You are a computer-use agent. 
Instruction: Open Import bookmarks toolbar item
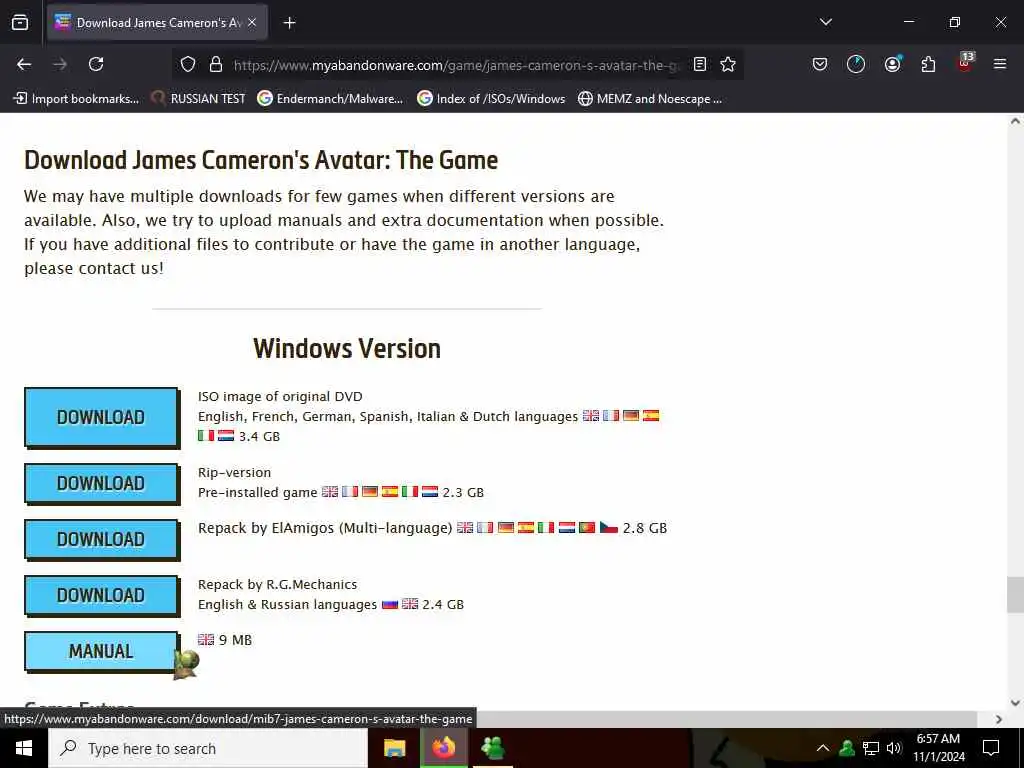76,99
